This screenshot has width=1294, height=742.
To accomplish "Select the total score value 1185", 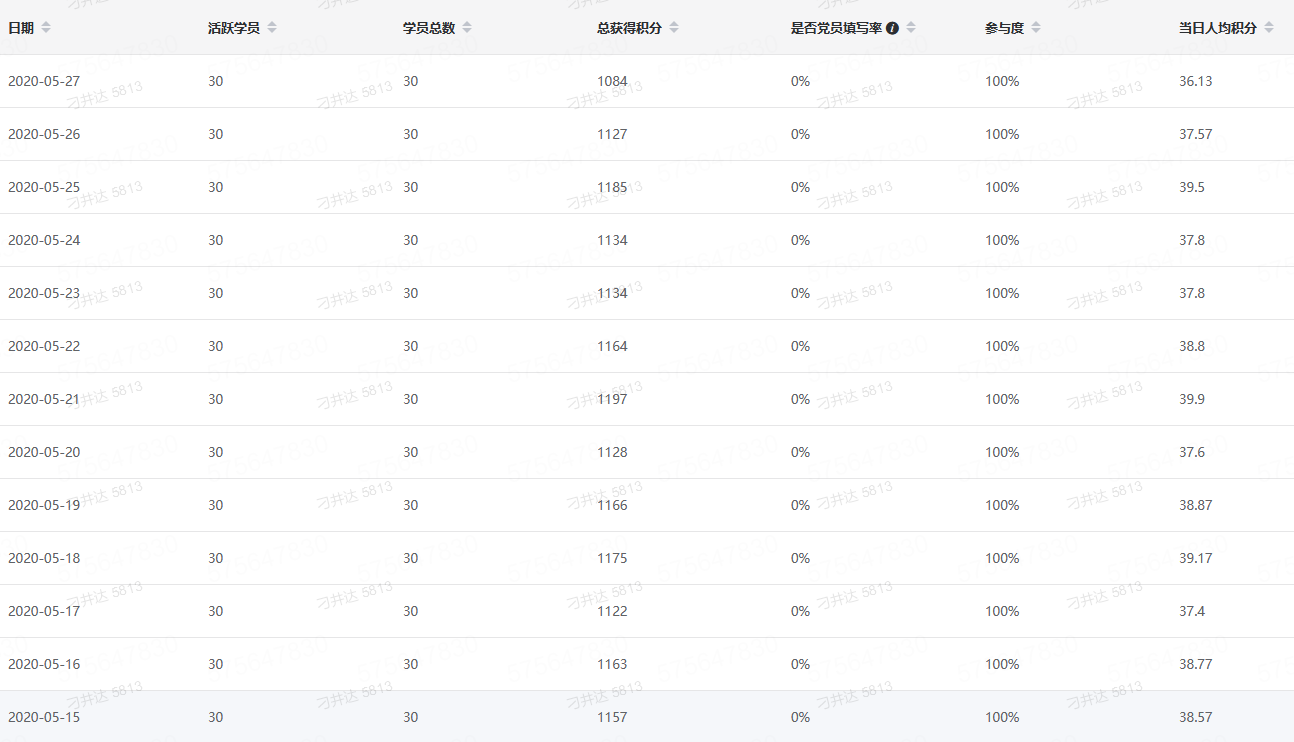I will tap(612, 187).
